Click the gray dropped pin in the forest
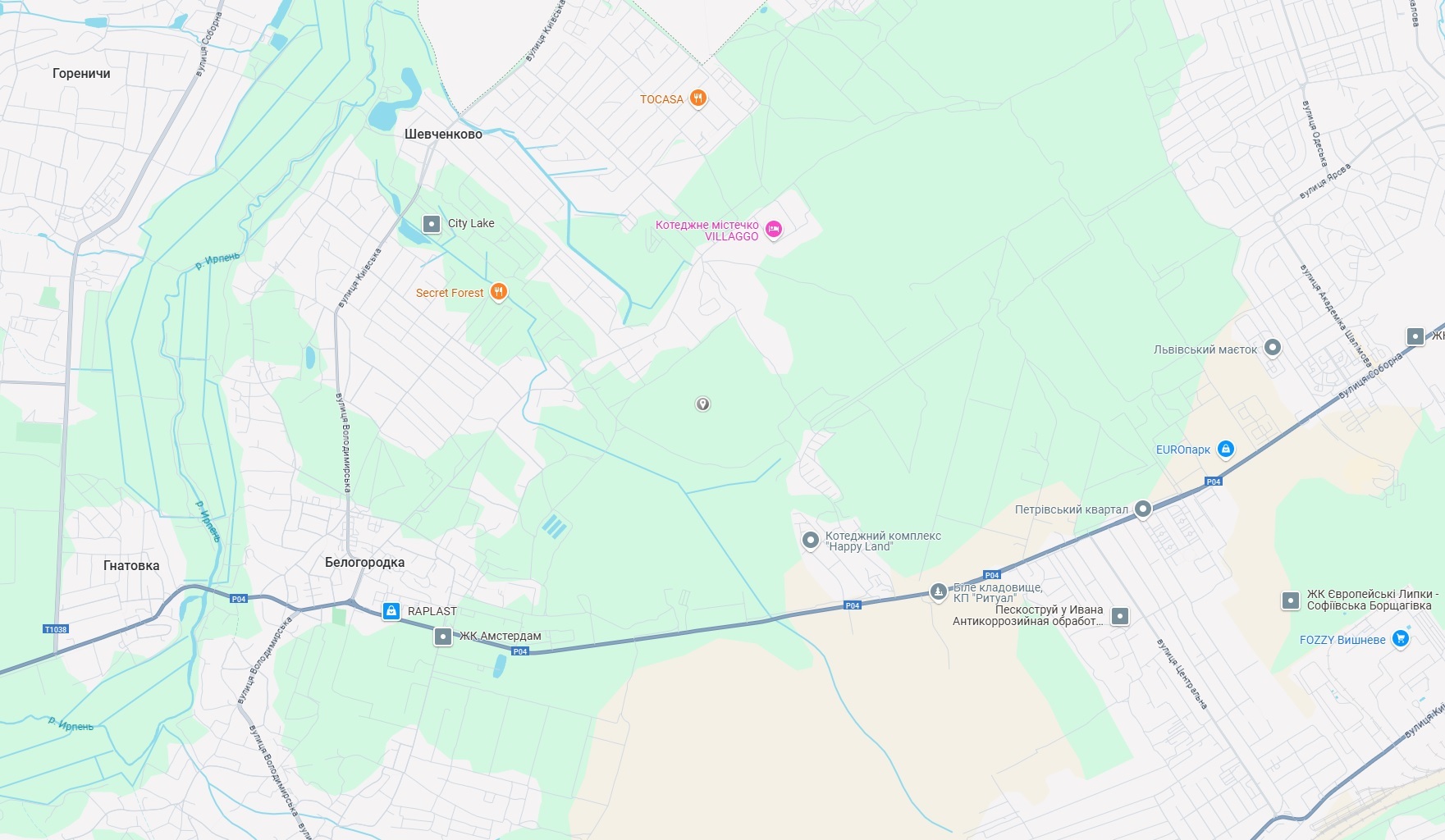 point(702,404)
